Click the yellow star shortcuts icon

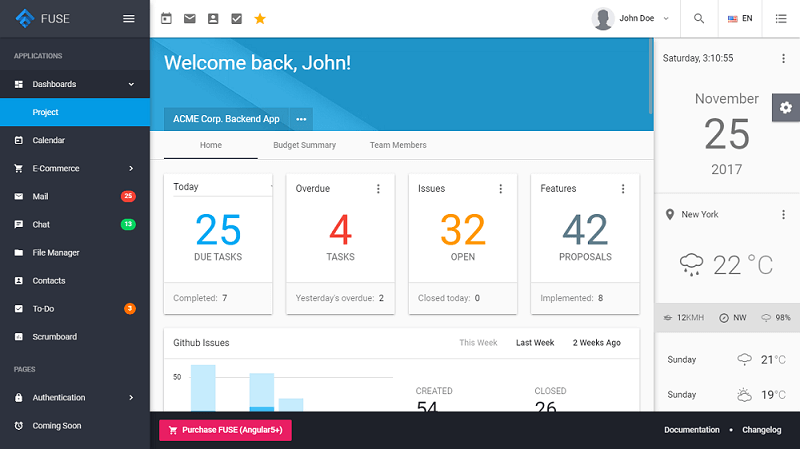(x=260, y=19)
